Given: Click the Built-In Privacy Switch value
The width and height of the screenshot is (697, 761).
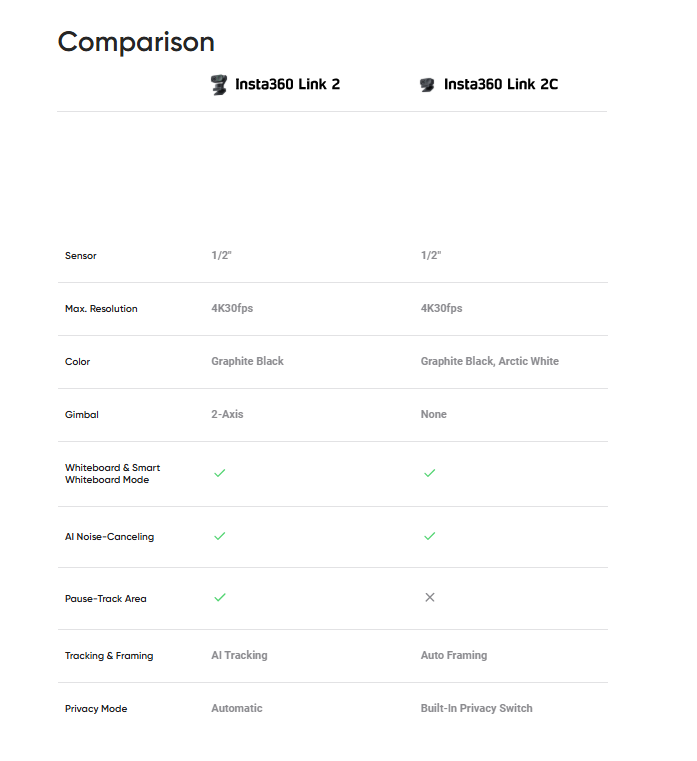Looking at the screenshot, I should coord(476,708).
